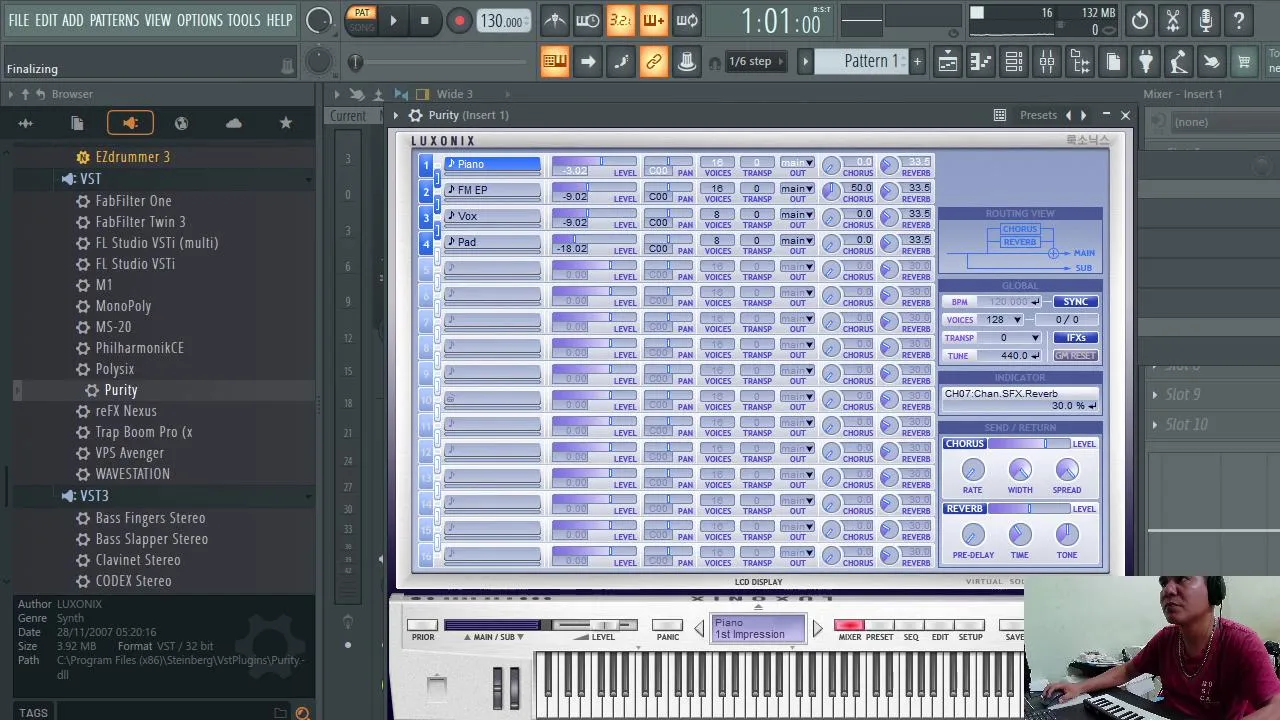Toggle the IFXs button in Global section
Image resolution: width=1280 pixels, height=720 pixels.
tap(1075, 338)
